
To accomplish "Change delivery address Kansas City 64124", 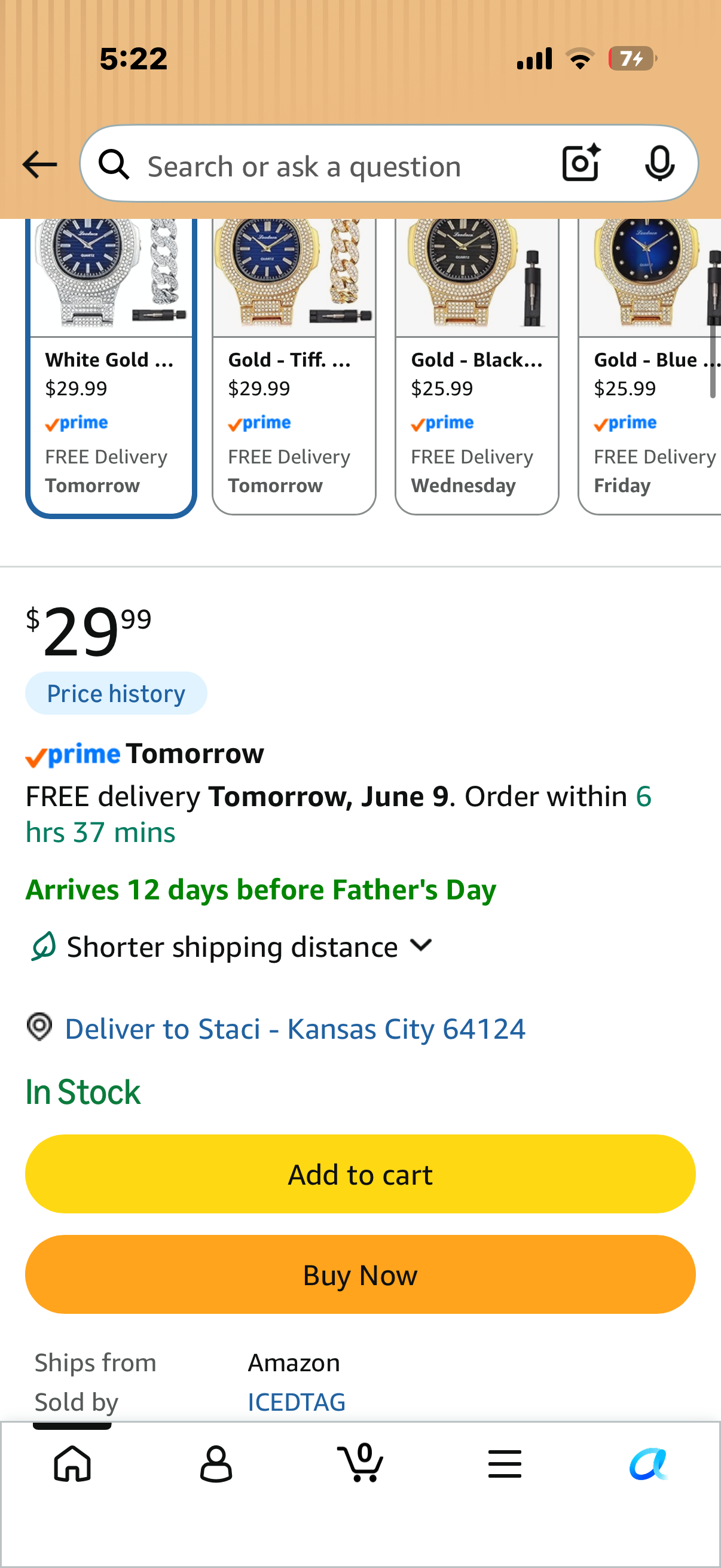I will pos(295,1029).
